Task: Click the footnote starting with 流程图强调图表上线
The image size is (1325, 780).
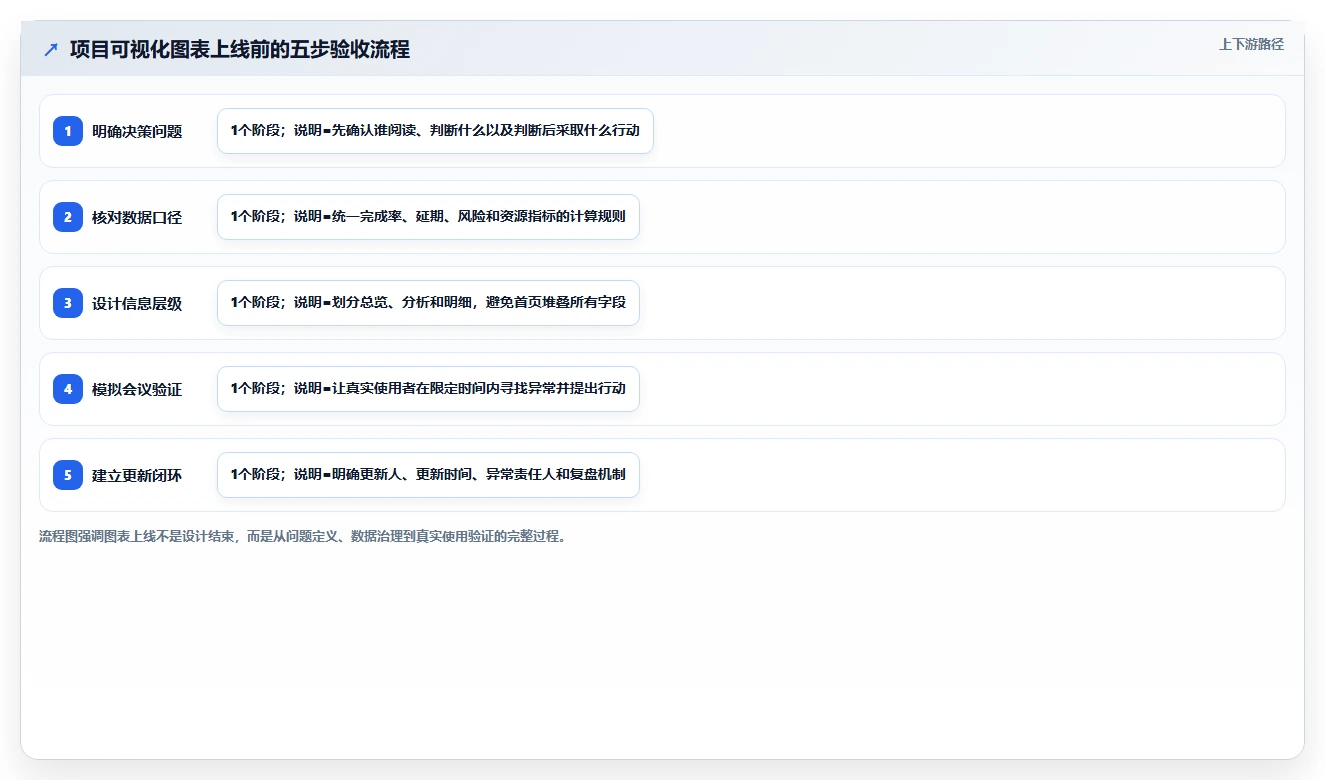Action: coord(304,536)
